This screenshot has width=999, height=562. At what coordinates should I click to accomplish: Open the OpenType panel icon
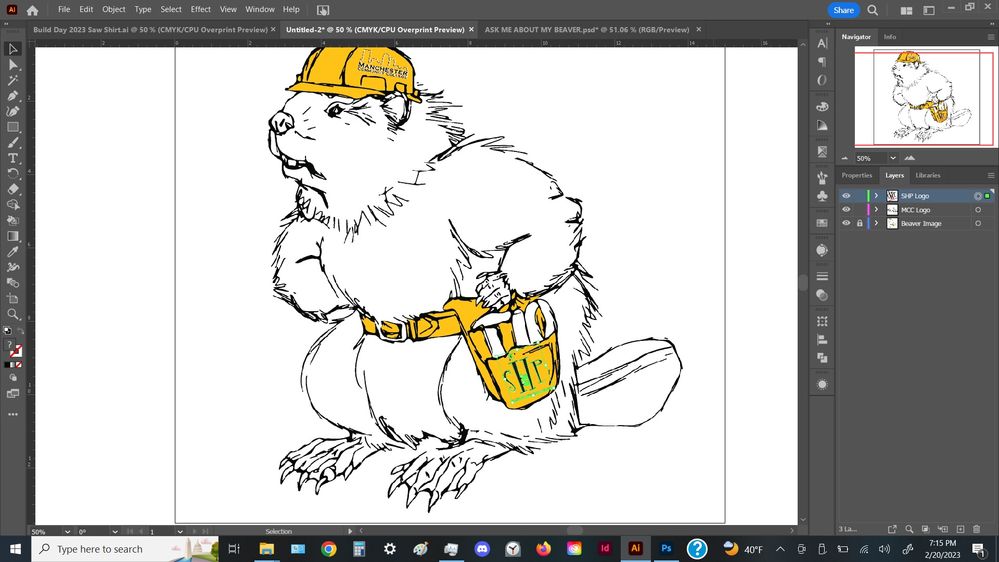click(x=823, y=80)
